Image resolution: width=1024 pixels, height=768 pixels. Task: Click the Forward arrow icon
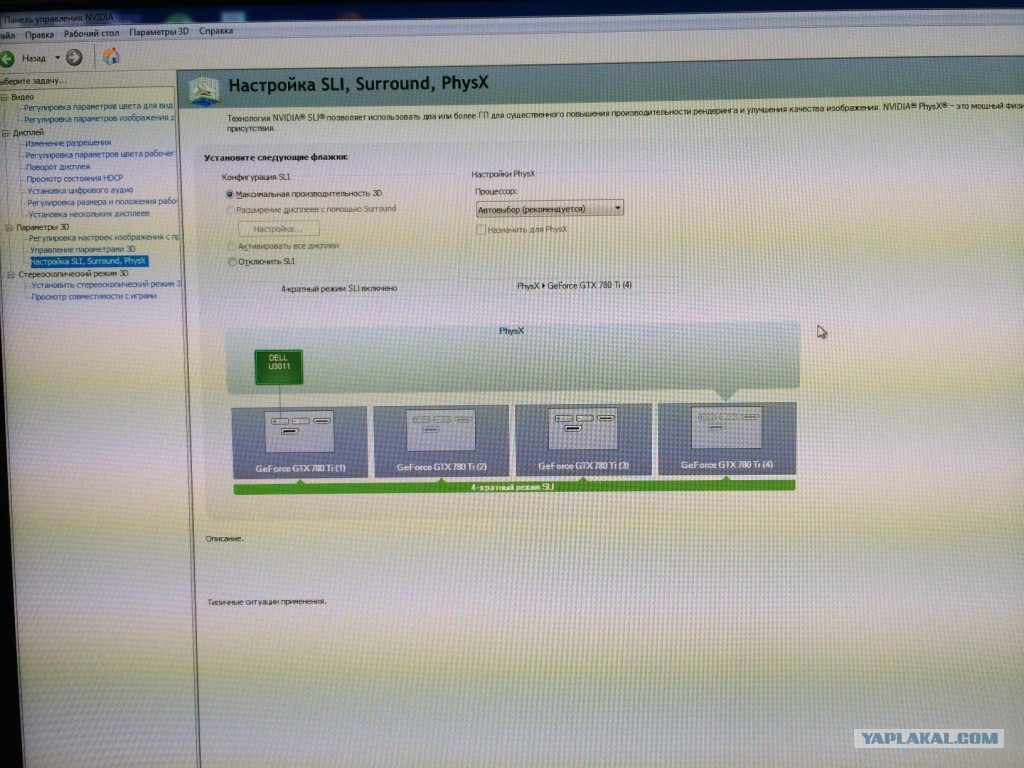[74, 57]
